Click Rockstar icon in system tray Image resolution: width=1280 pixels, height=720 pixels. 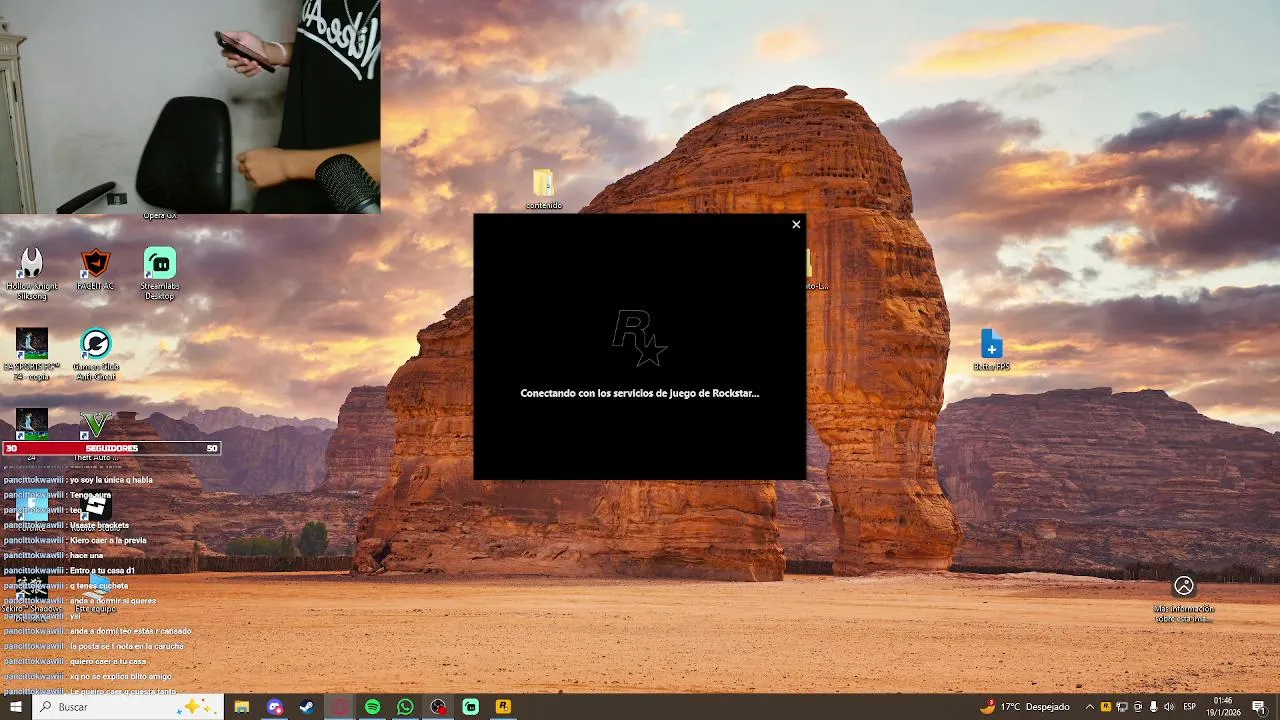(x=1106, y=707)
